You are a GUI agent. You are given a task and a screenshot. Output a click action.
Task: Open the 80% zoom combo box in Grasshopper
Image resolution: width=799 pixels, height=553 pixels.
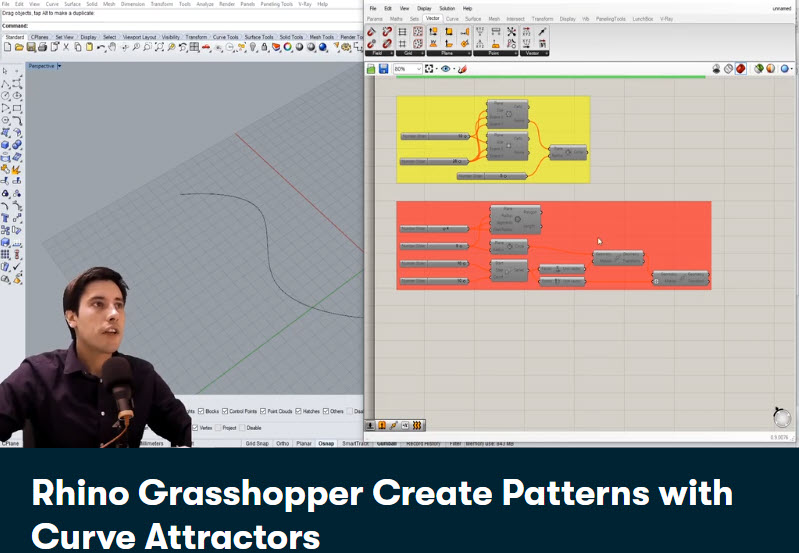[x=408, y=69]
